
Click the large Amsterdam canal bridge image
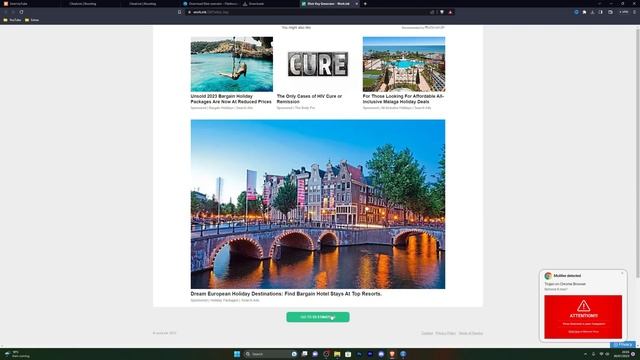318,204
